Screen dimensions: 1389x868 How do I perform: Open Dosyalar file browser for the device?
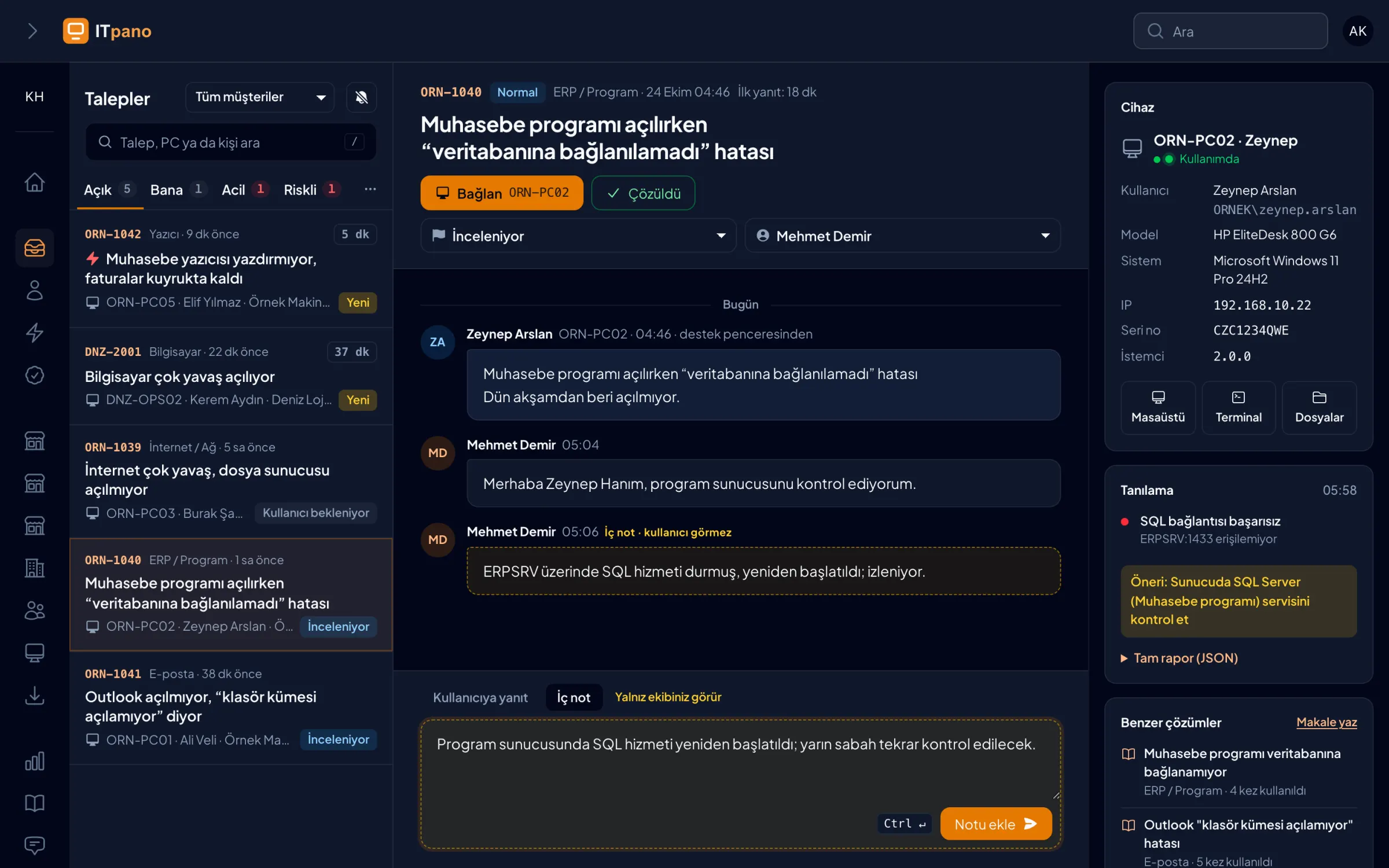1319,407
